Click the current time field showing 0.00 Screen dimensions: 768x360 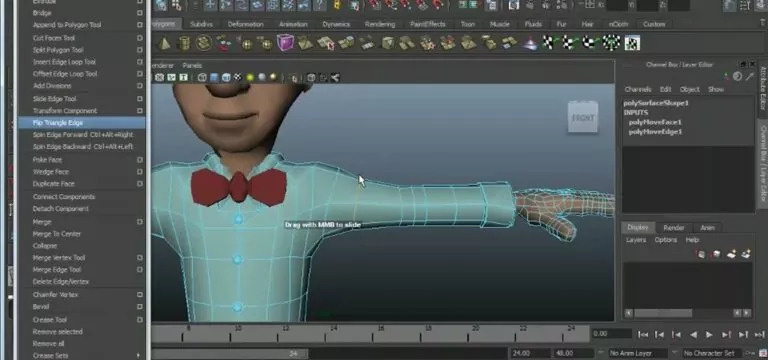point(611,334)
